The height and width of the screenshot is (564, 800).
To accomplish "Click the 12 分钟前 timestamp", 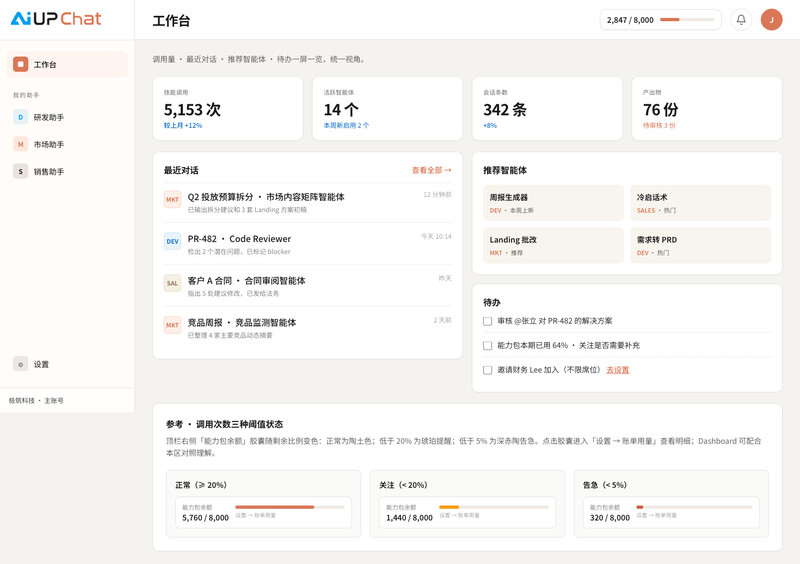I will pyautogui.click(x=437, y=194).
